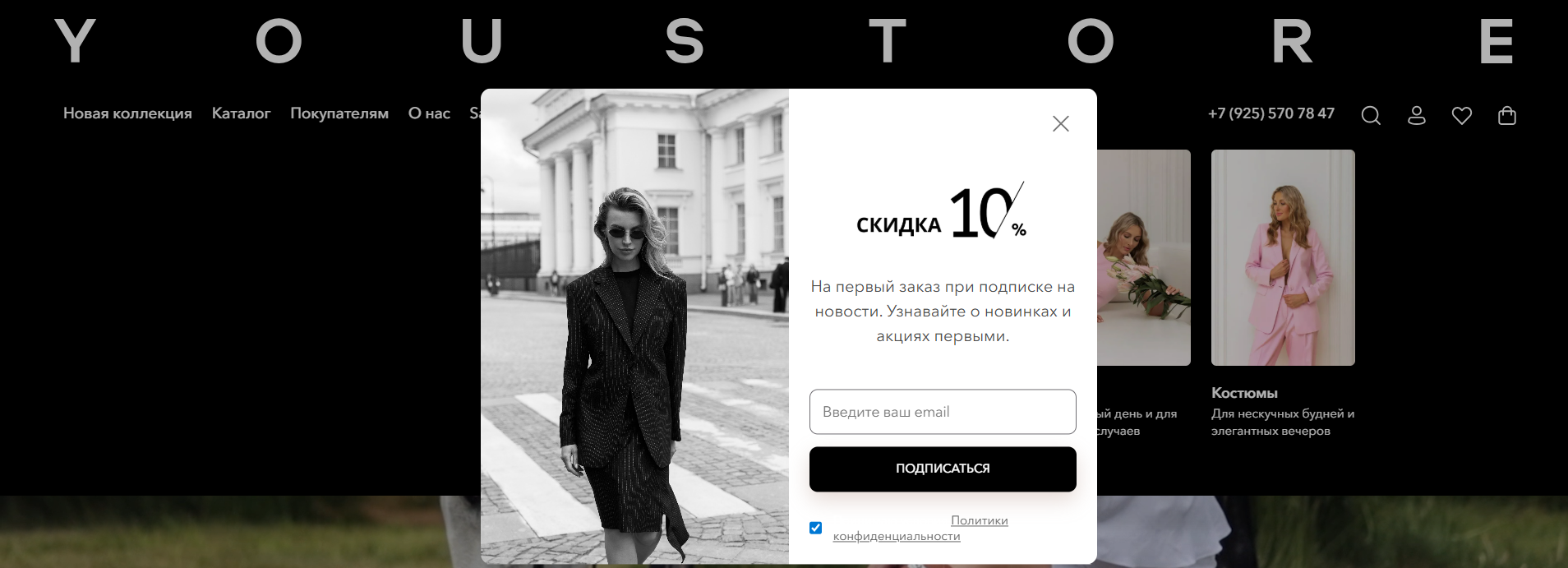The height and width of the screenshot is (568, 1568).
Task: Open the favorites heart icon
Action: pos(1462,115)
